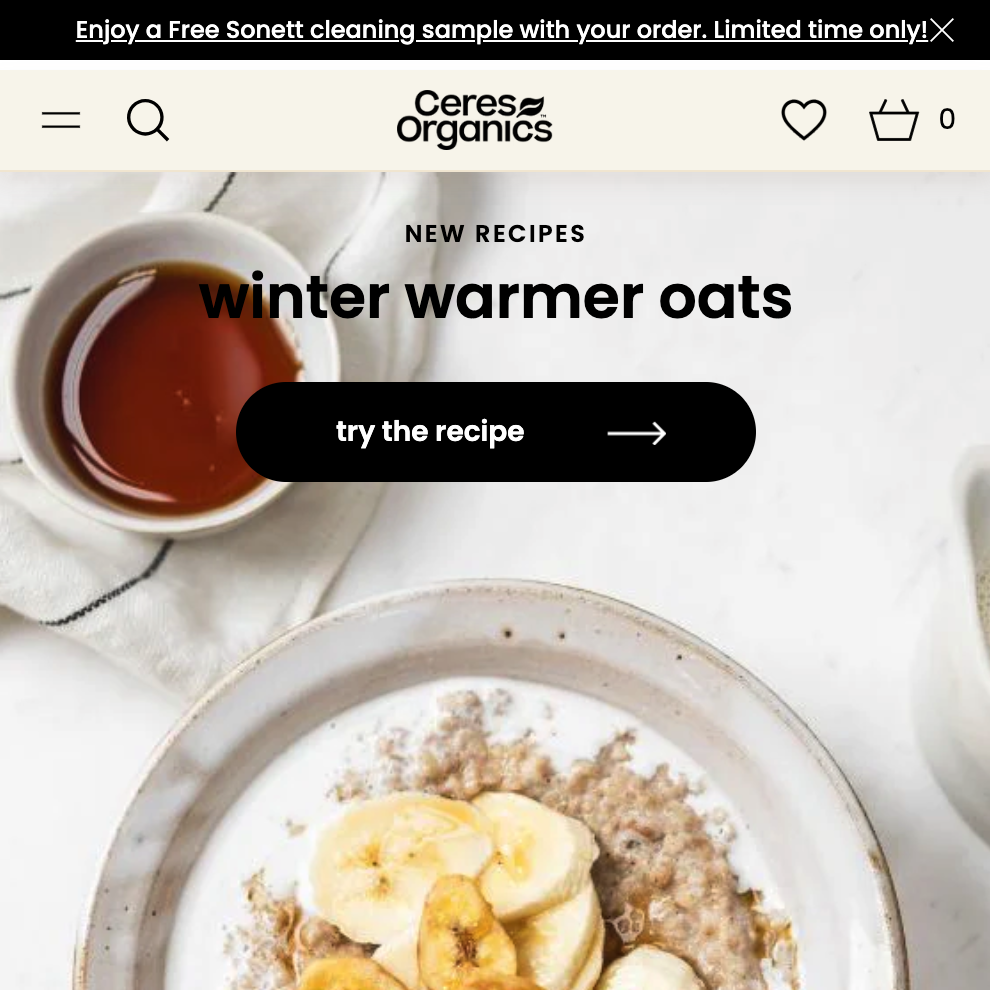
Task: Dismiss the promo banner with X
Action: (942, 30)
